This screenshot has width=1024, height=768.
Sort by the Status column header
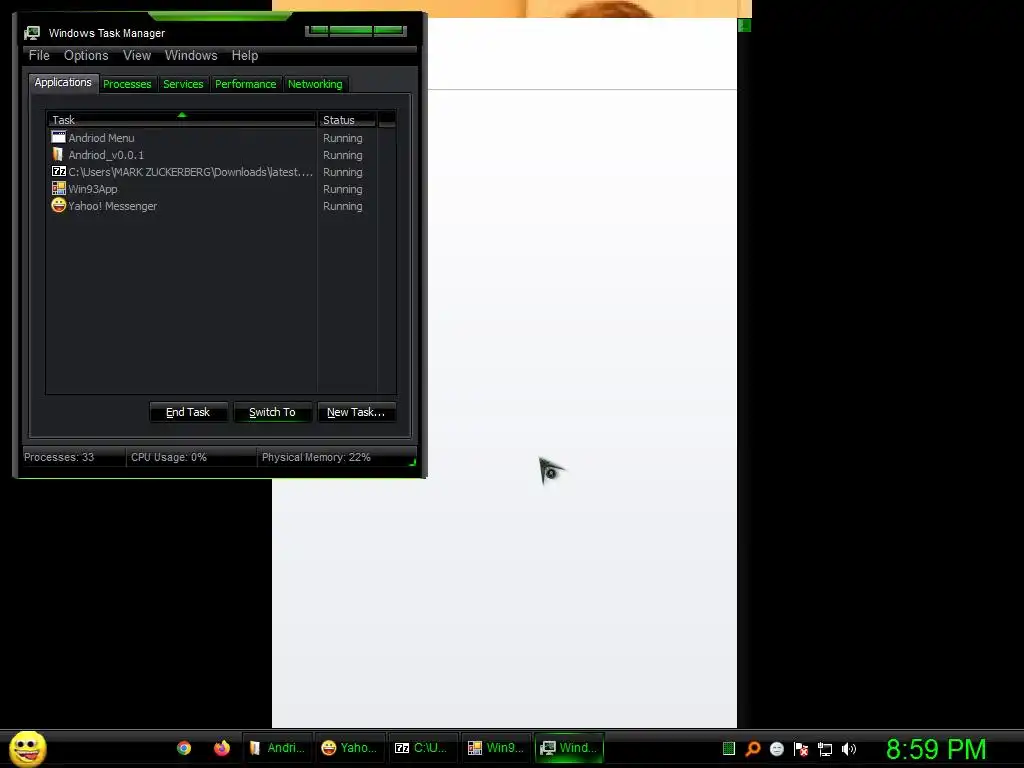point(347,120)
